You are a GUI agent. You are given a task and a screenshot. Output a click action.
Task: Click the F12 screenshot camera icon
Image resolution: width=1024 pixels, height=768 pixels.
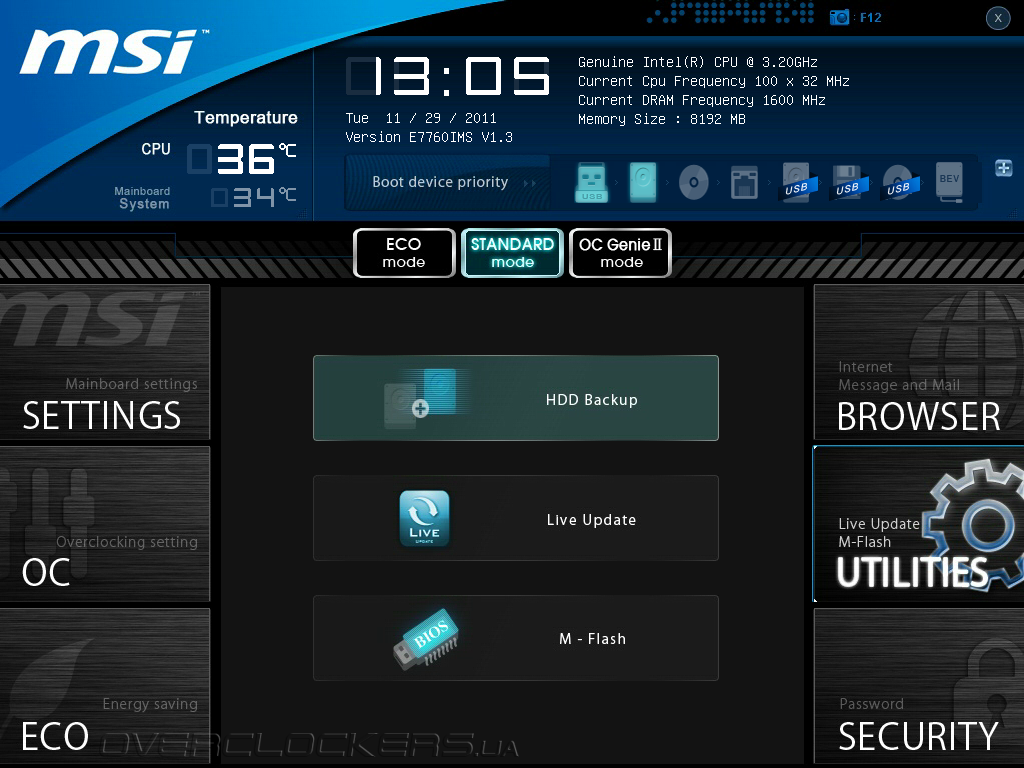pyautogui.click(x=839, y=17)
